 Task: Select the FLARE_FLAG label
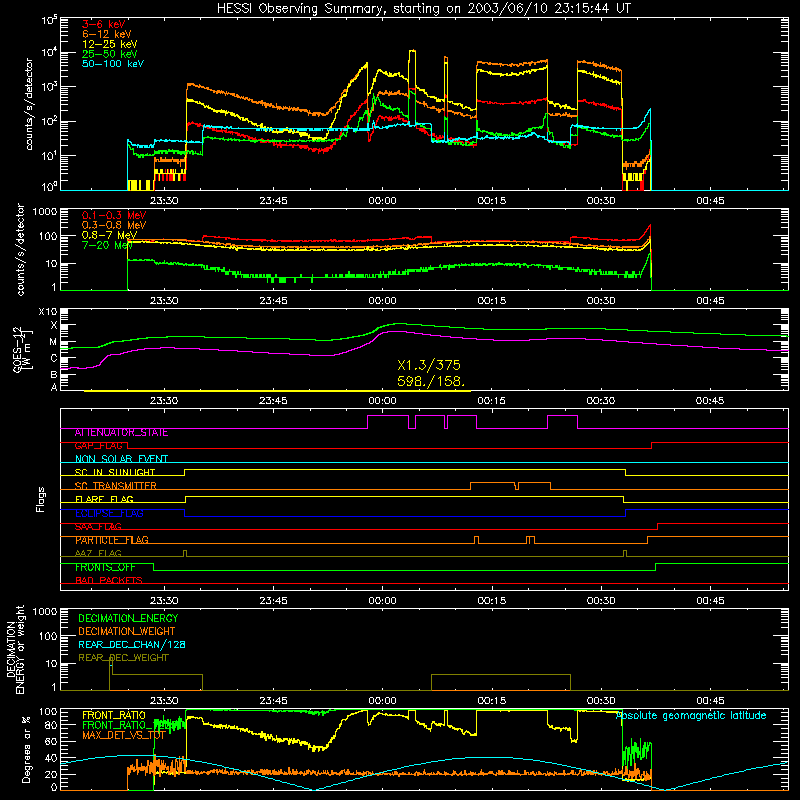(x=104, y=499)
